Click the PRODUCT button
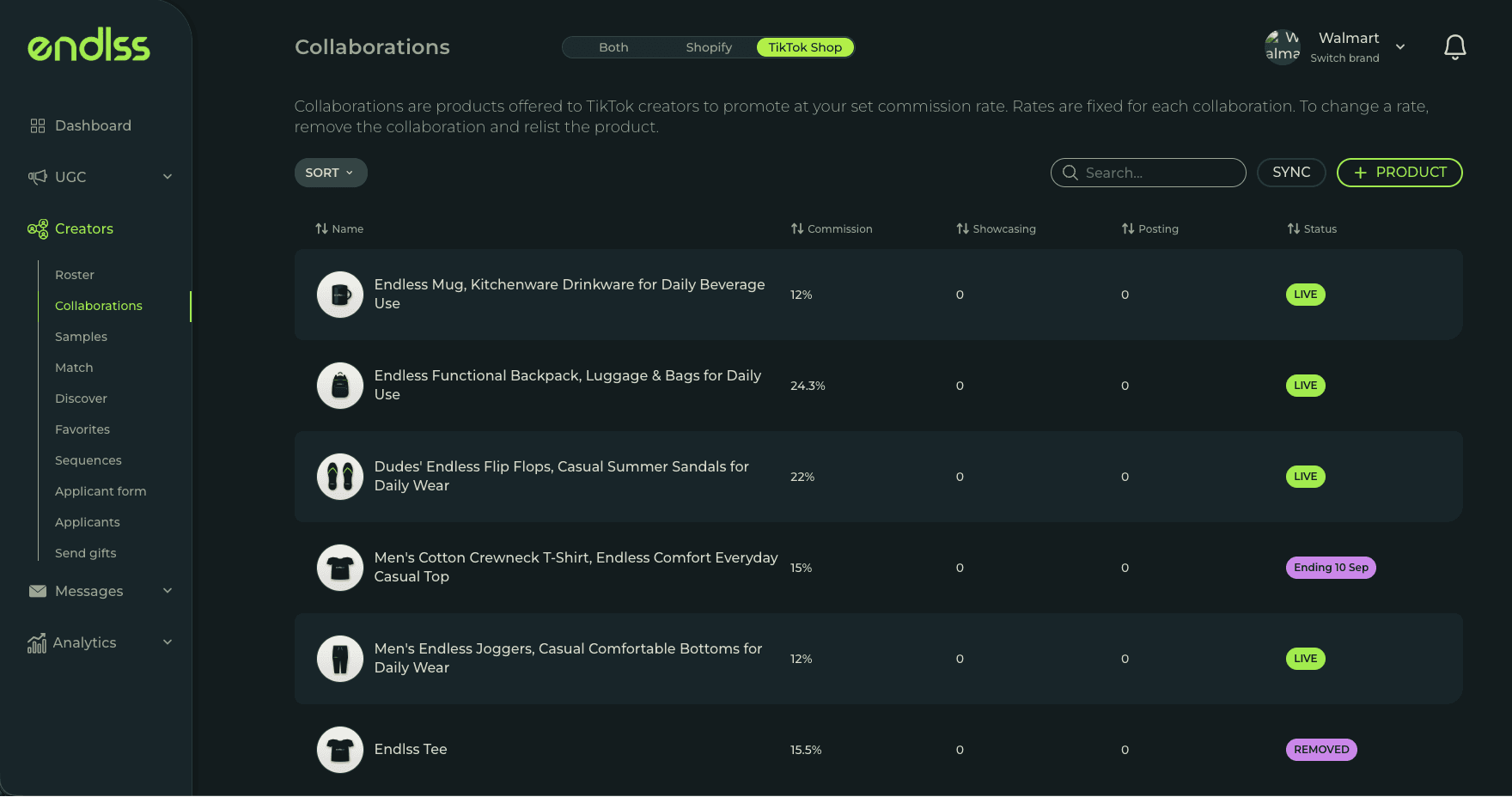 pyautogui.click(x=1399, y=173)
